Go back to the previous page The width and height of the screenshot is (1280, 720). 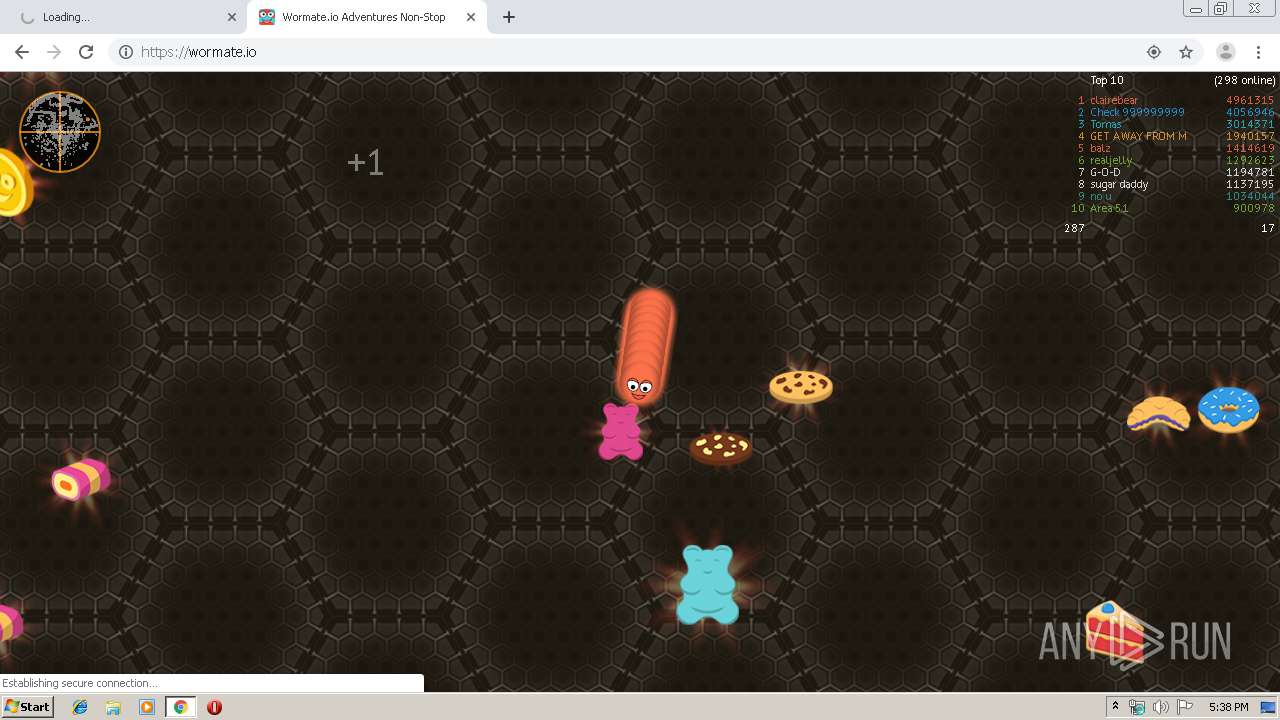[x=22, y=52]
